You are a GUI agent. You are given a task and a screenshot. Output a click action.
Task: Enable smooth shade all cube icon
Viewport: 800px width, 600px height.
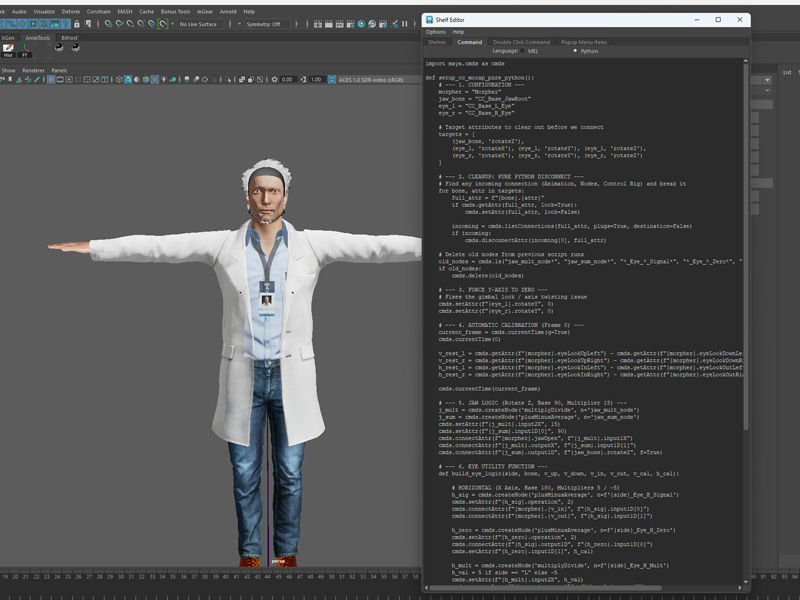coord(128,80)
